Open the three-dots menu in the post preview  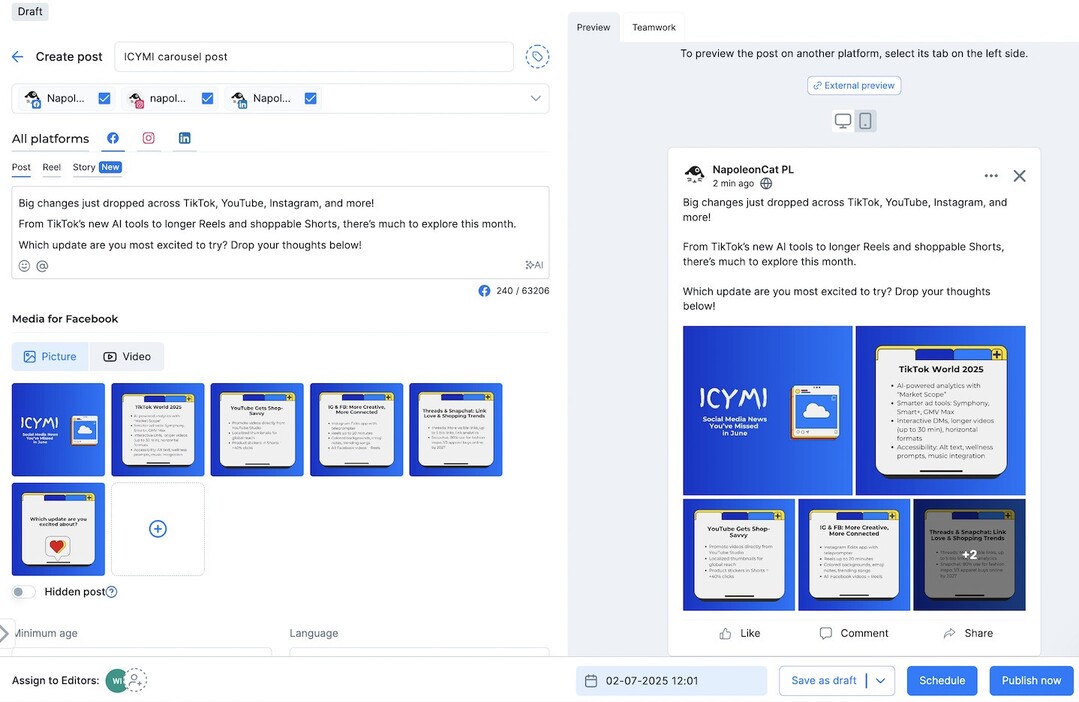[x=991, y=176]
